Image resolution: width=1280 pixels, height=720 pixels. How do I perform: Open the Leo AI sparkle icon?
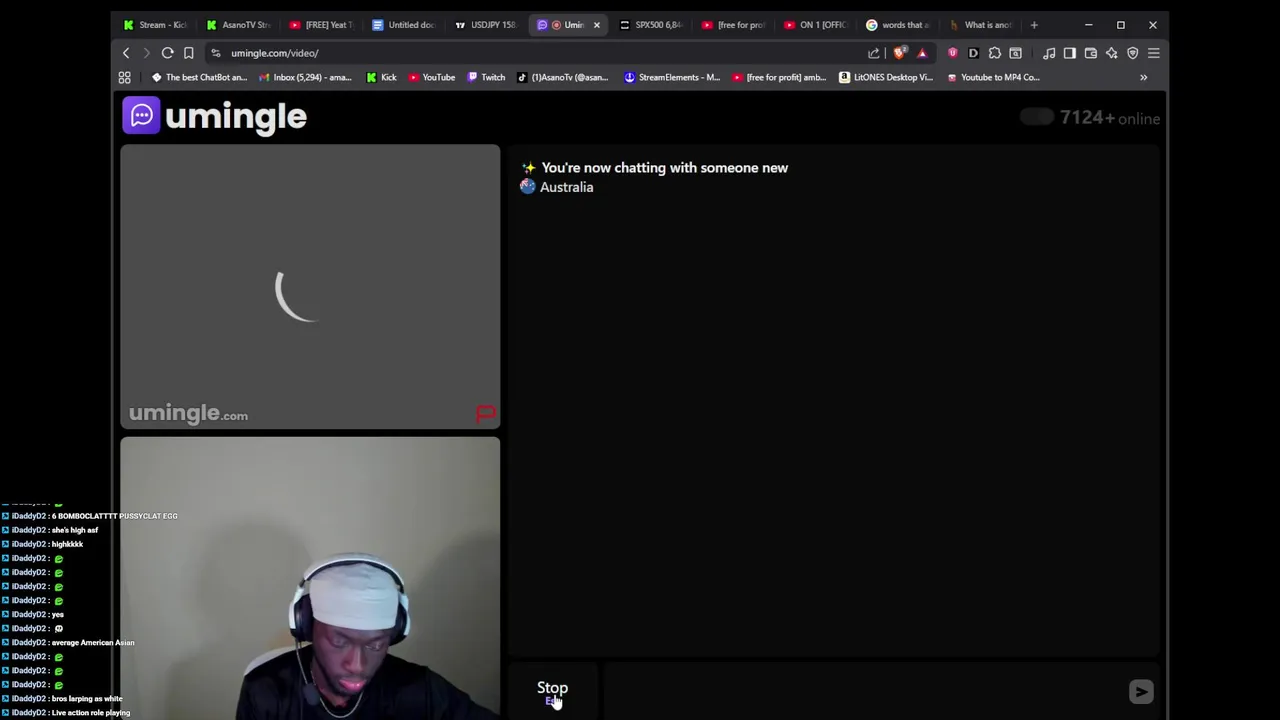[1112, 53]
